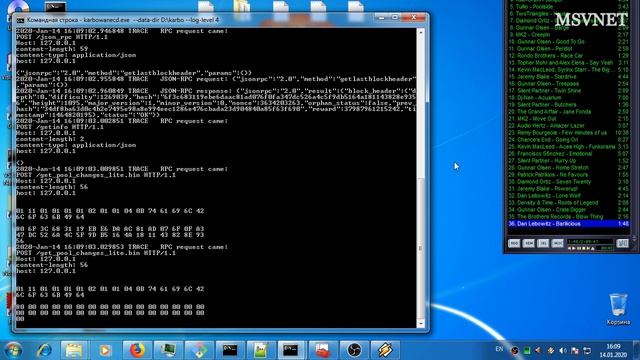Open Windows Media Player taskbar icon
Viewport: 640px width, 360px height.
(x=105, y=350)
